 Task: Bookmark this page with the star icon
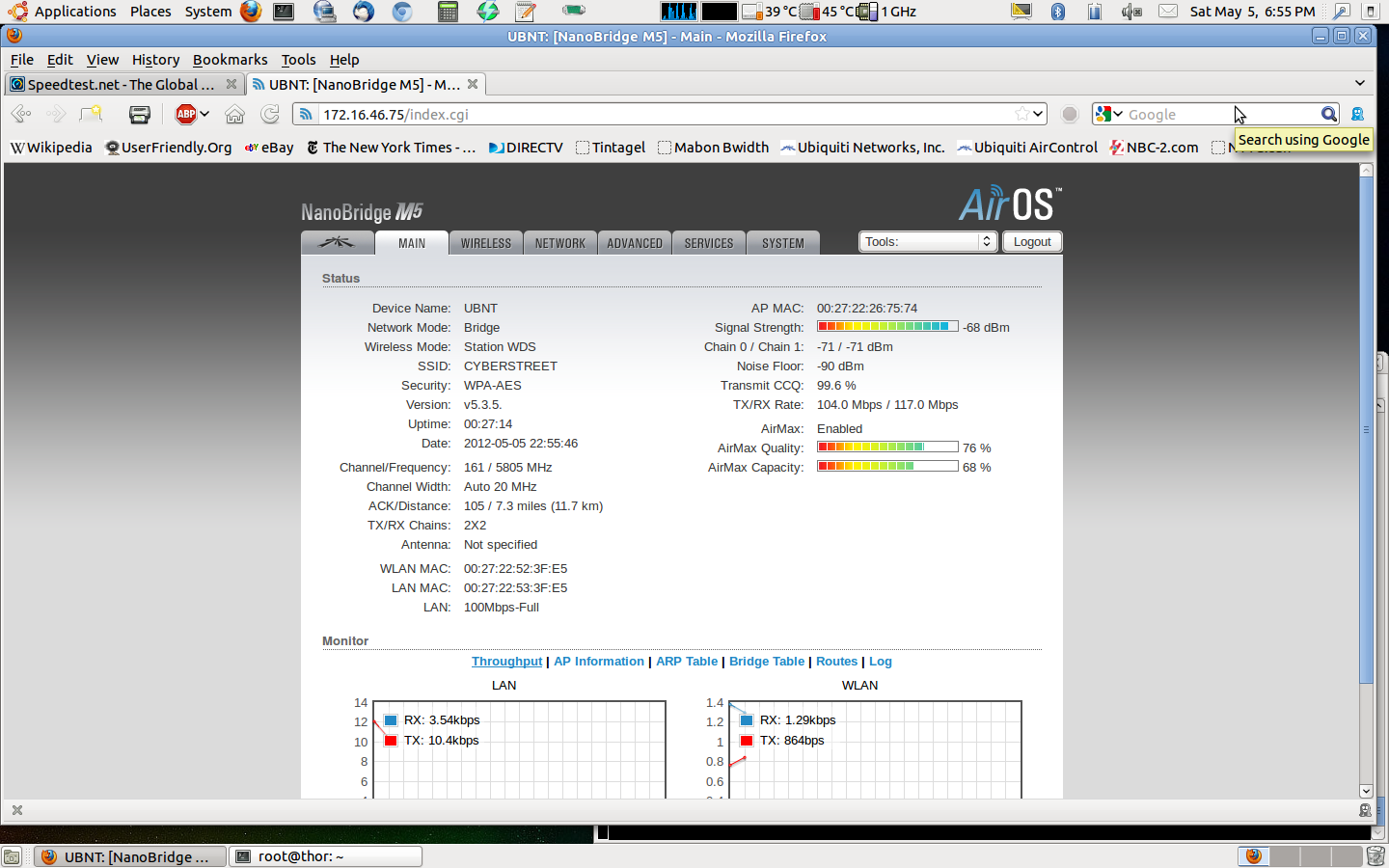(x=1021, y=115)
